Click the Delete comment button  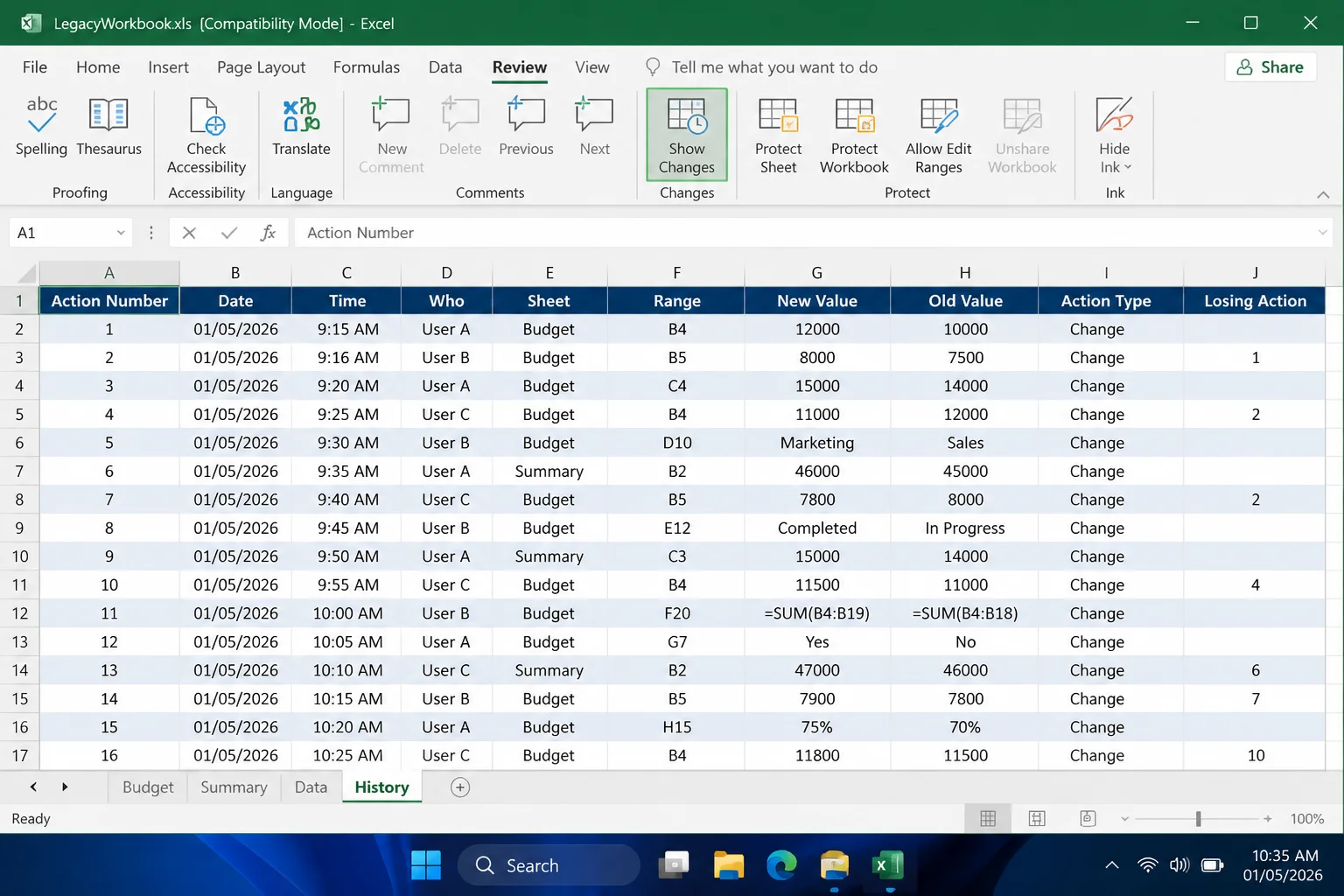[460, 127]
